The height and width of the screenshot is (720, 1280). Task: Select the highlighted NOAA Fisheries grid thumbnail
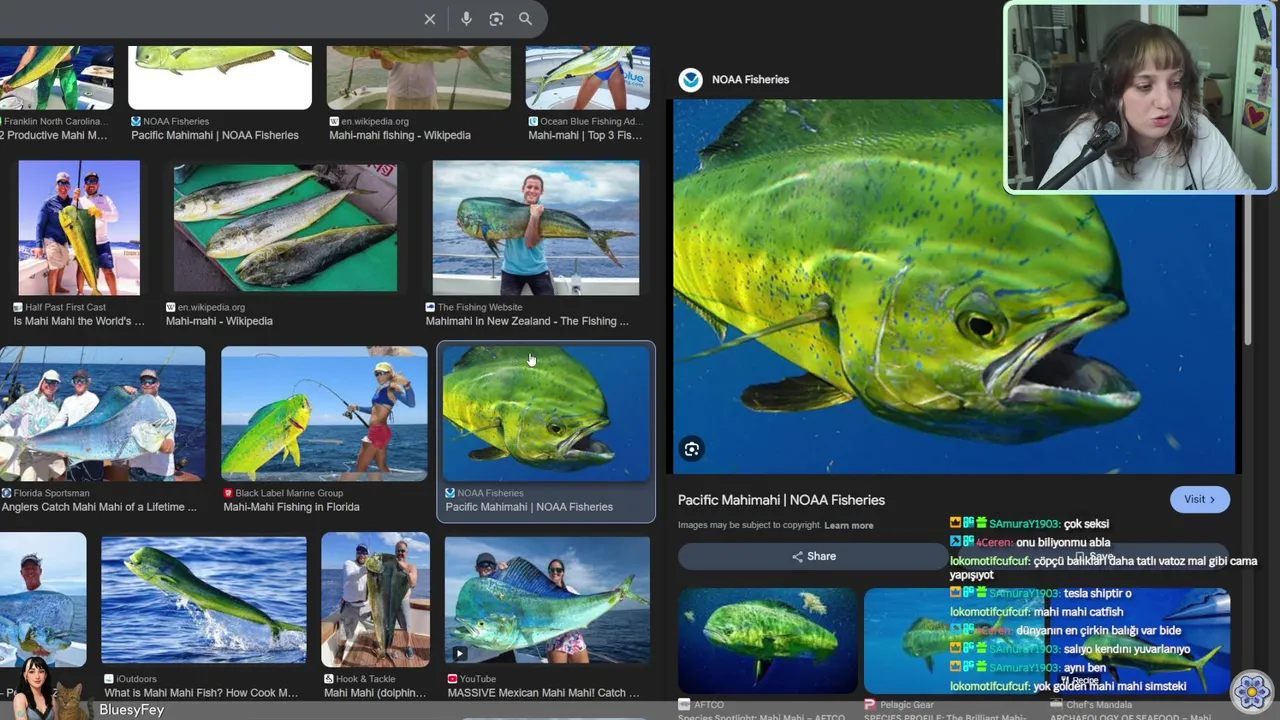pos(546,414)
